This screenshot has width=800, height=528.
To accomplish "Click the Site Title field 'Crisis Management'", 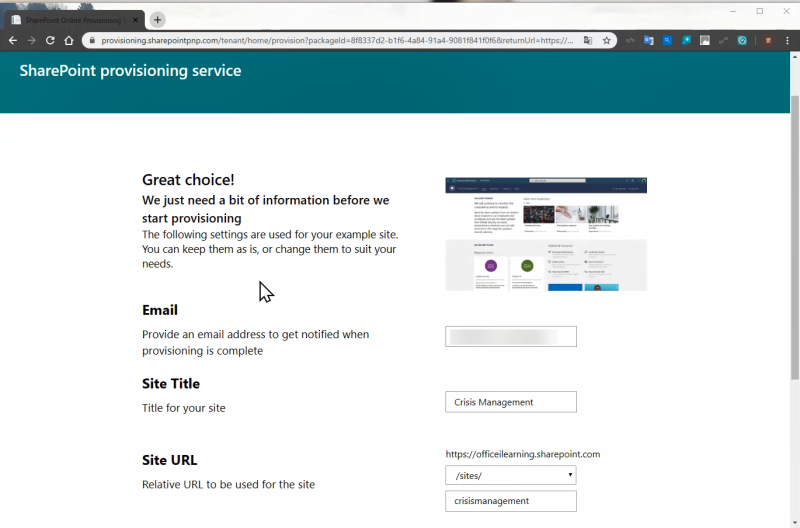I will (x=511, y=402).
